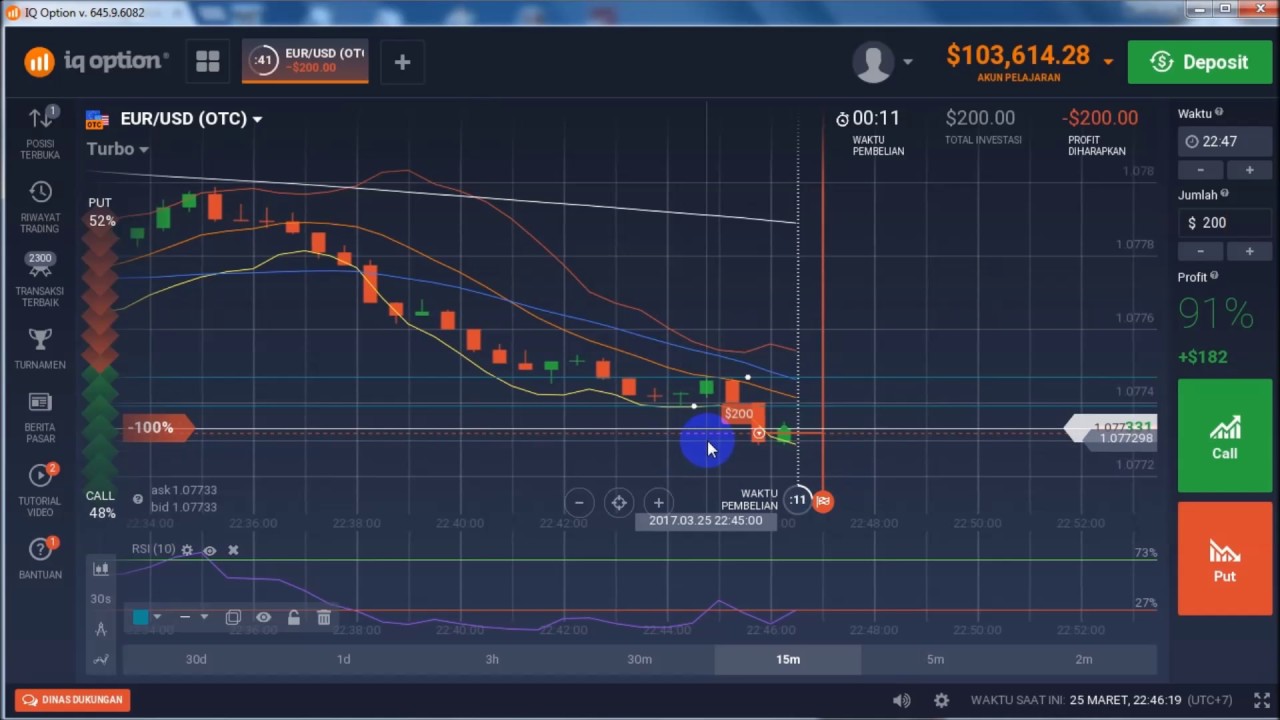Zoom out the chart with minus circle
This screenshot has height=720, width=1280.
coord(579,503)
